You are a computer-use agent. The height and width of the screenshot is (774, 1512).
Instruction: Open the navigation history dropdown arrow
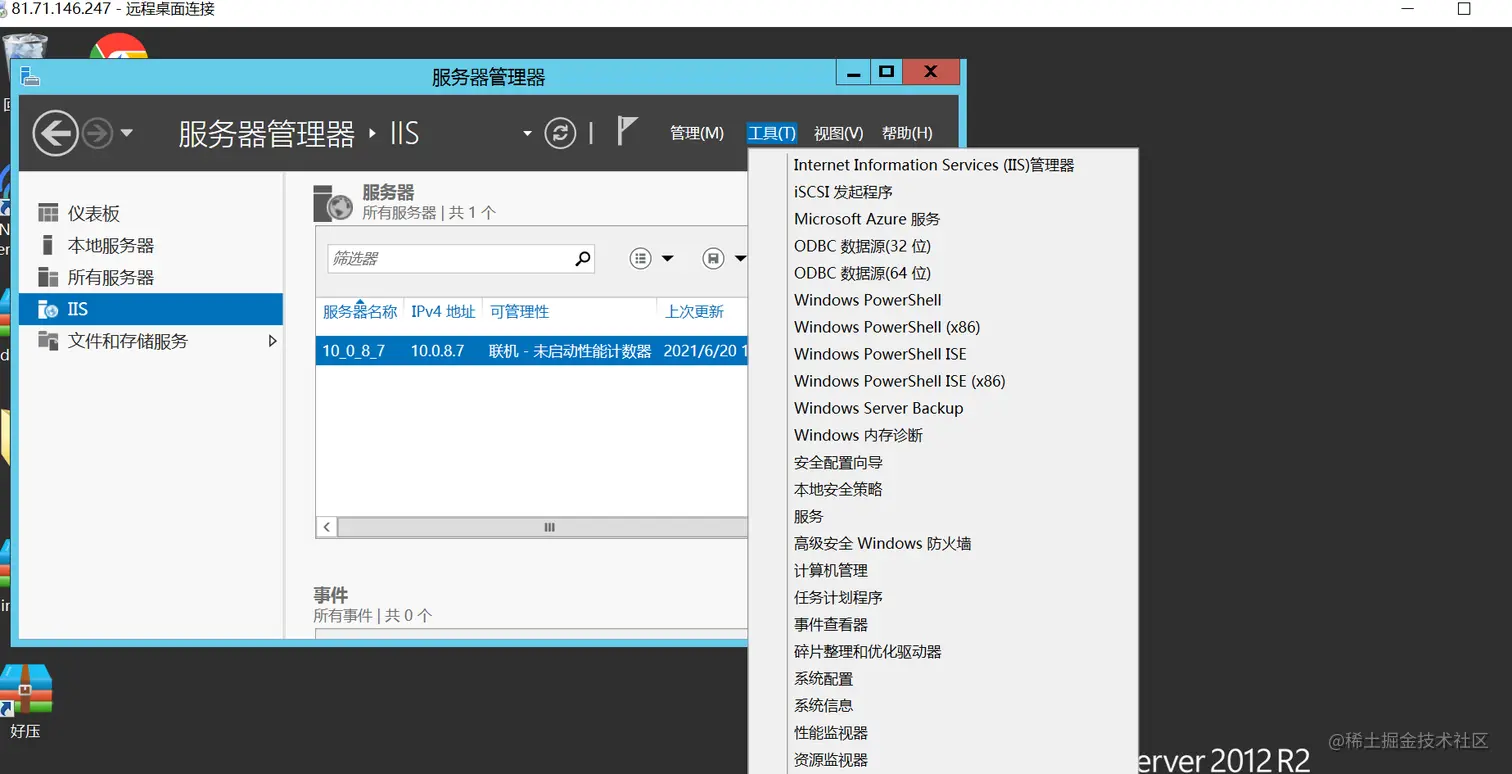click(x=127, y=133)
